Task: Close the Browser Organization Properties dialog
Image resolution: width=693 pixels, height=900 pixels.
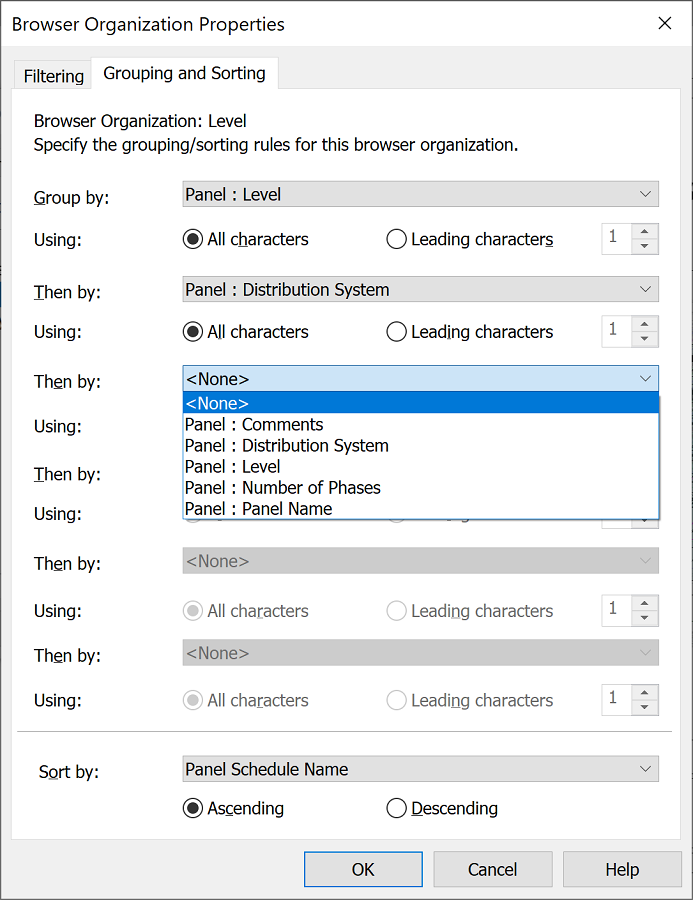Action: point(665,24)
